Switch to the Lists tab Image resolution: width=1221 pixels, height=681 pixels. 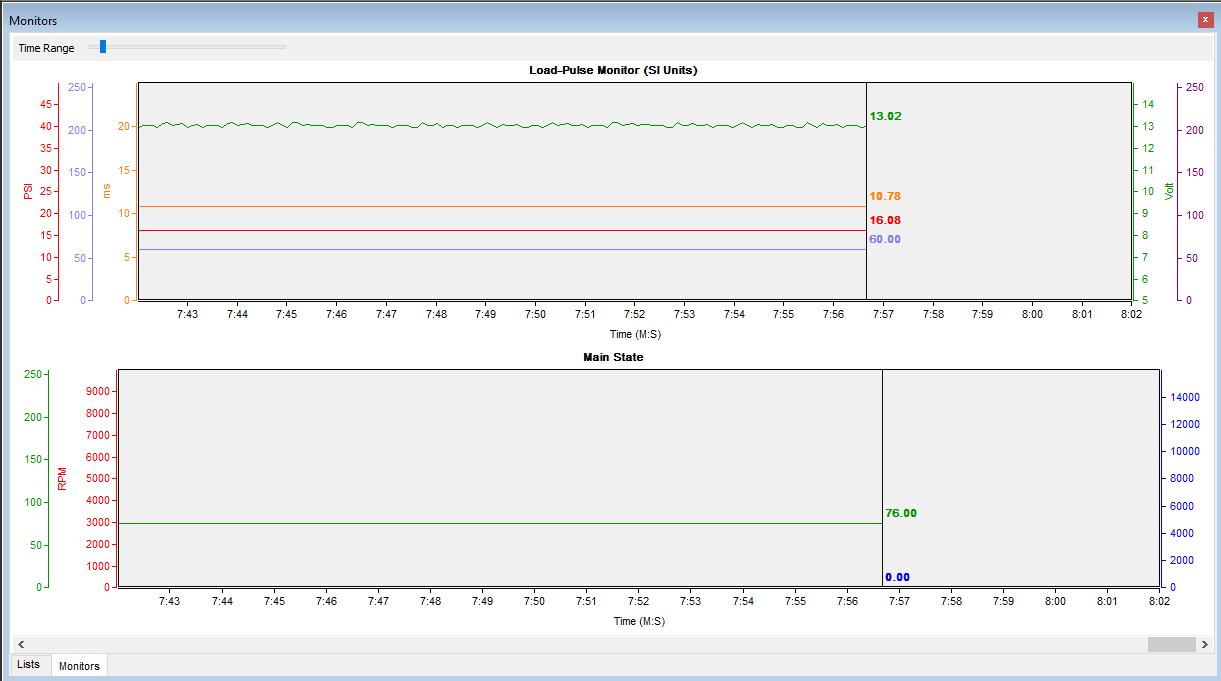(x=29, y=665)
